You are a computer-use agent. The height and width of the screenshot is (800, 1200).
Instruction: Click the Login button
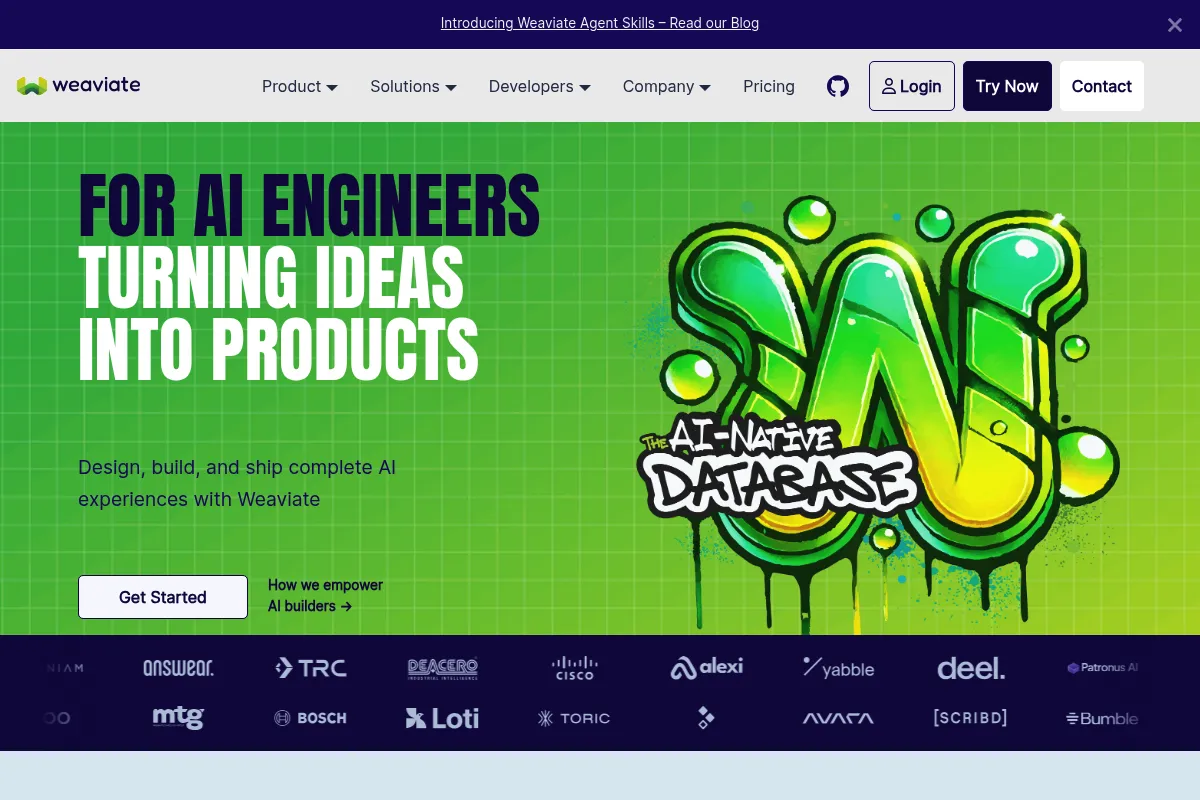click(912, 86)
